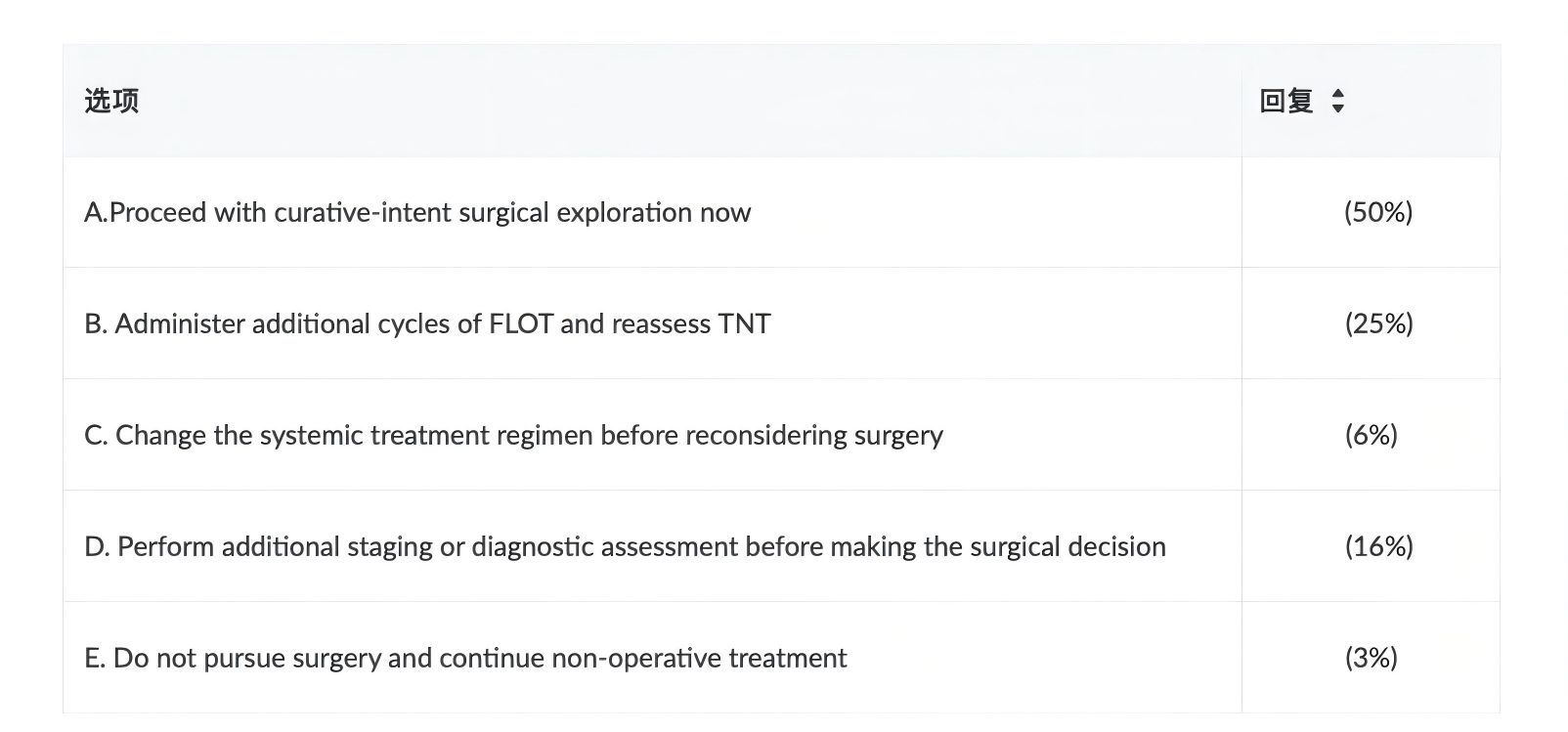Sort descending with the down arrow

[x=1338, y=108]
